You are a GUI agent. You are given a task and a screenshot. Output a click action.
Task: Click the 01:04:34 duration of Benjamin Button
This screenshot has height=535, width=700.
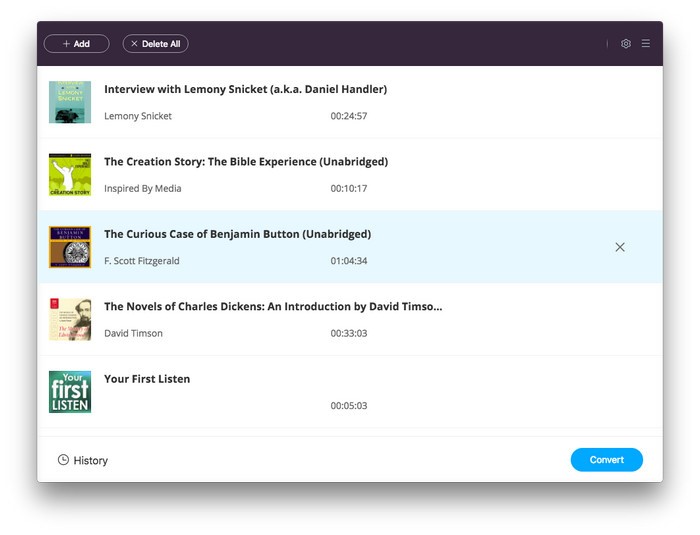(349, 261)
